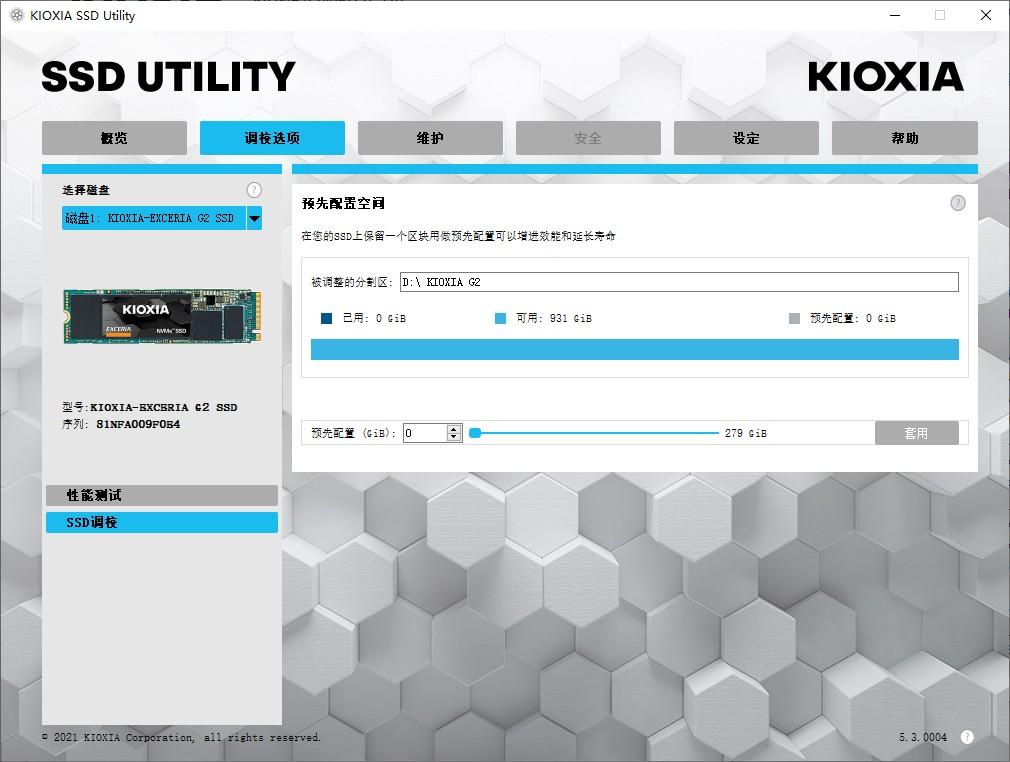Click the 套用 apply button
1010x762 pixels.
(x=917, y=433)
